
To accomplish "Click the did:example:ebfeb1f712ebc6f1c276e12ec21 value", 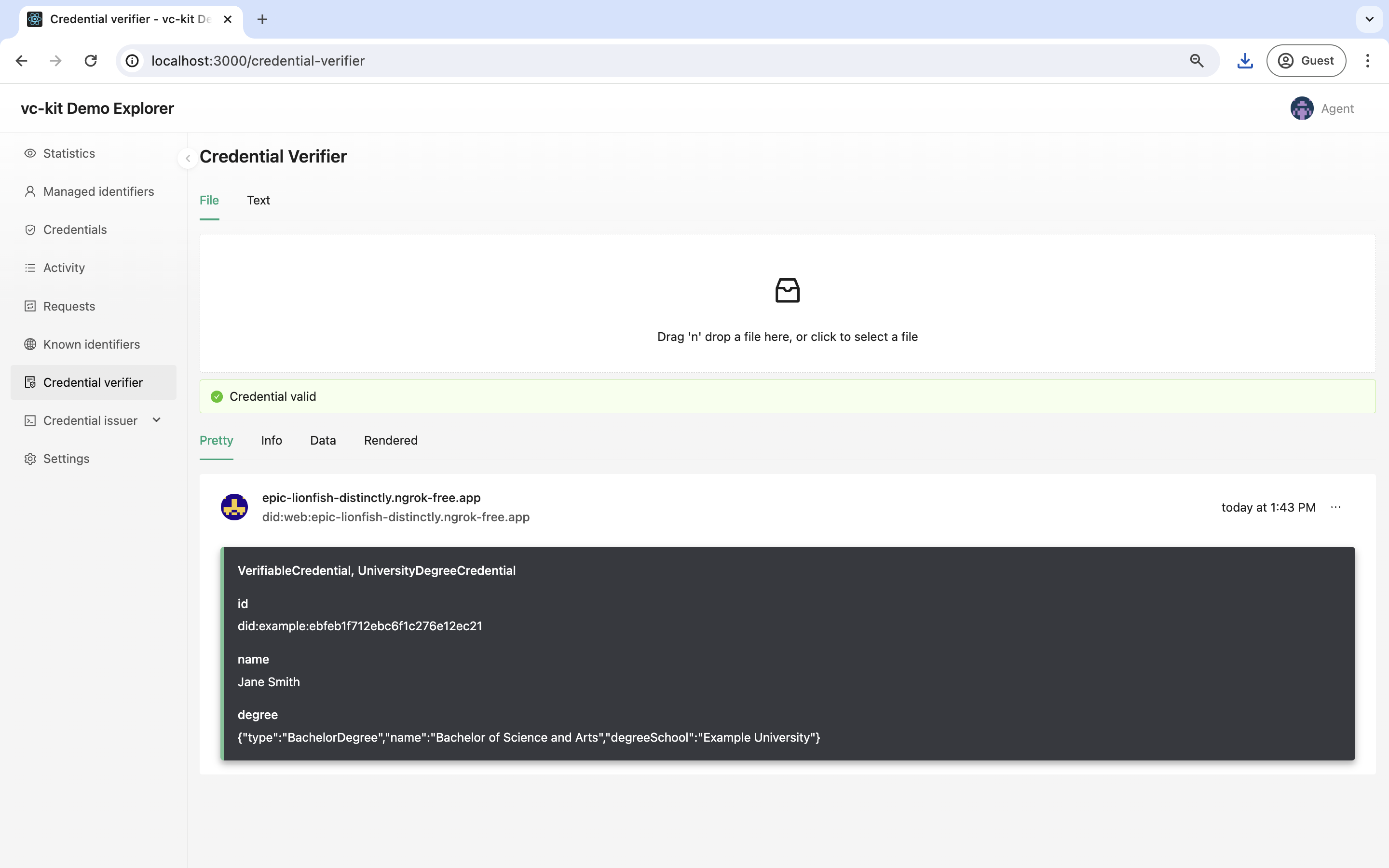I will (360, 626).
